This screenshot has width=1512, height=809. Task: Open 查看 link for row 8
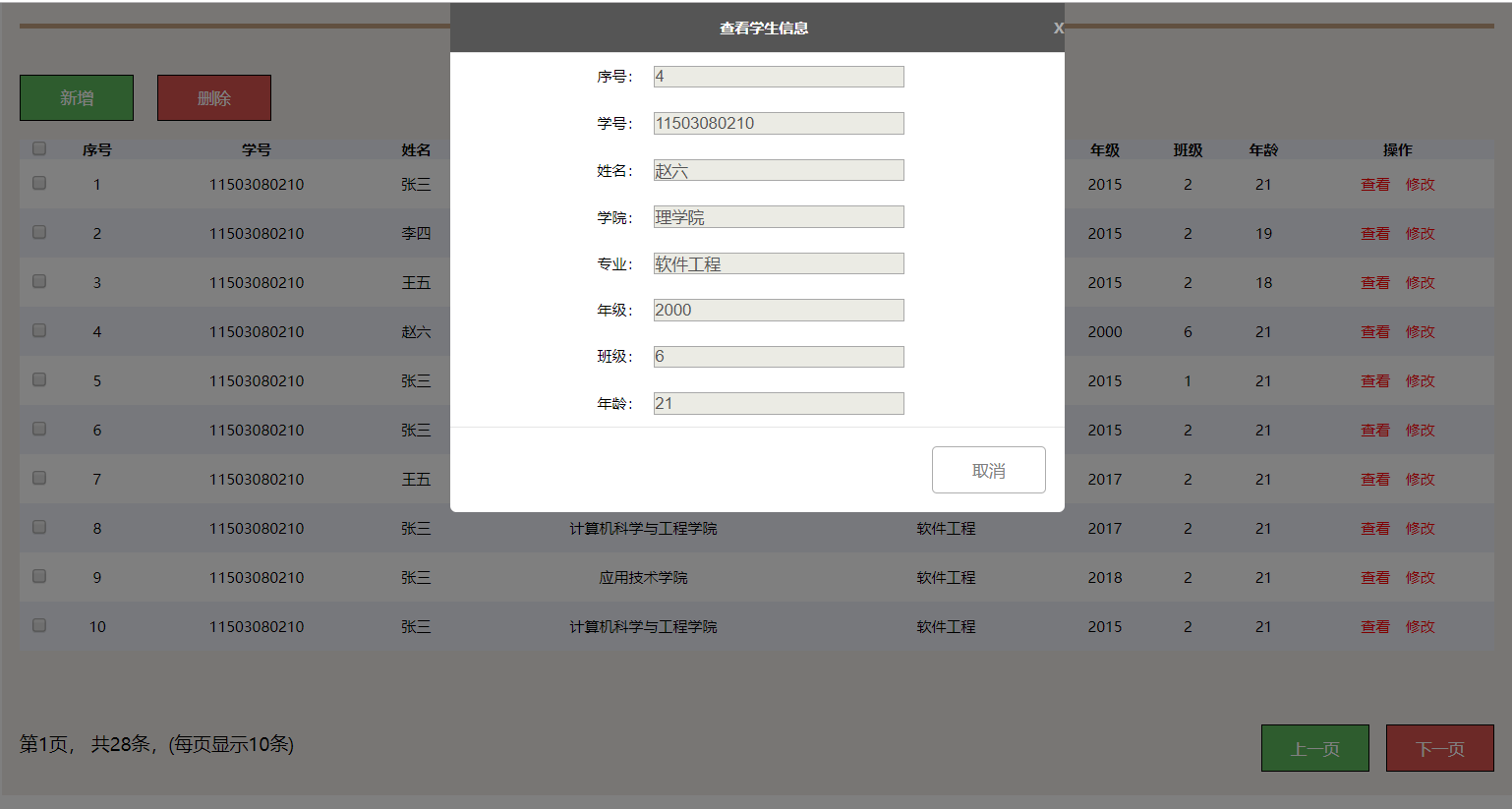pyautogui.click(x=1375, y=529)
